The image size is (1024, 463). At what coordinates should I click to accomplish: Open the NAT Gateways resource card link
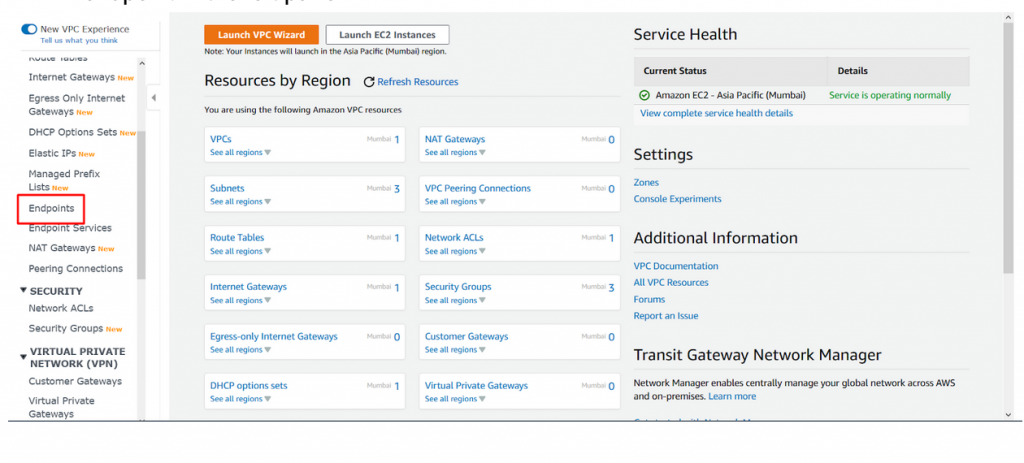pyautogui.click(x=455, y=139)
